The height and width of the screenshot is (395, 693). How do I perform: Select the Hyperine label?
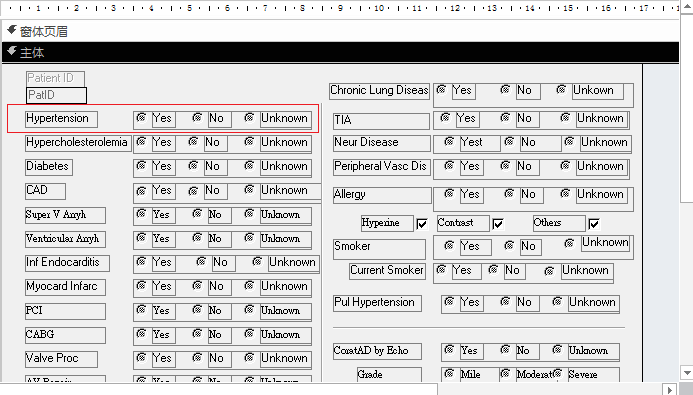coord(388,223)
